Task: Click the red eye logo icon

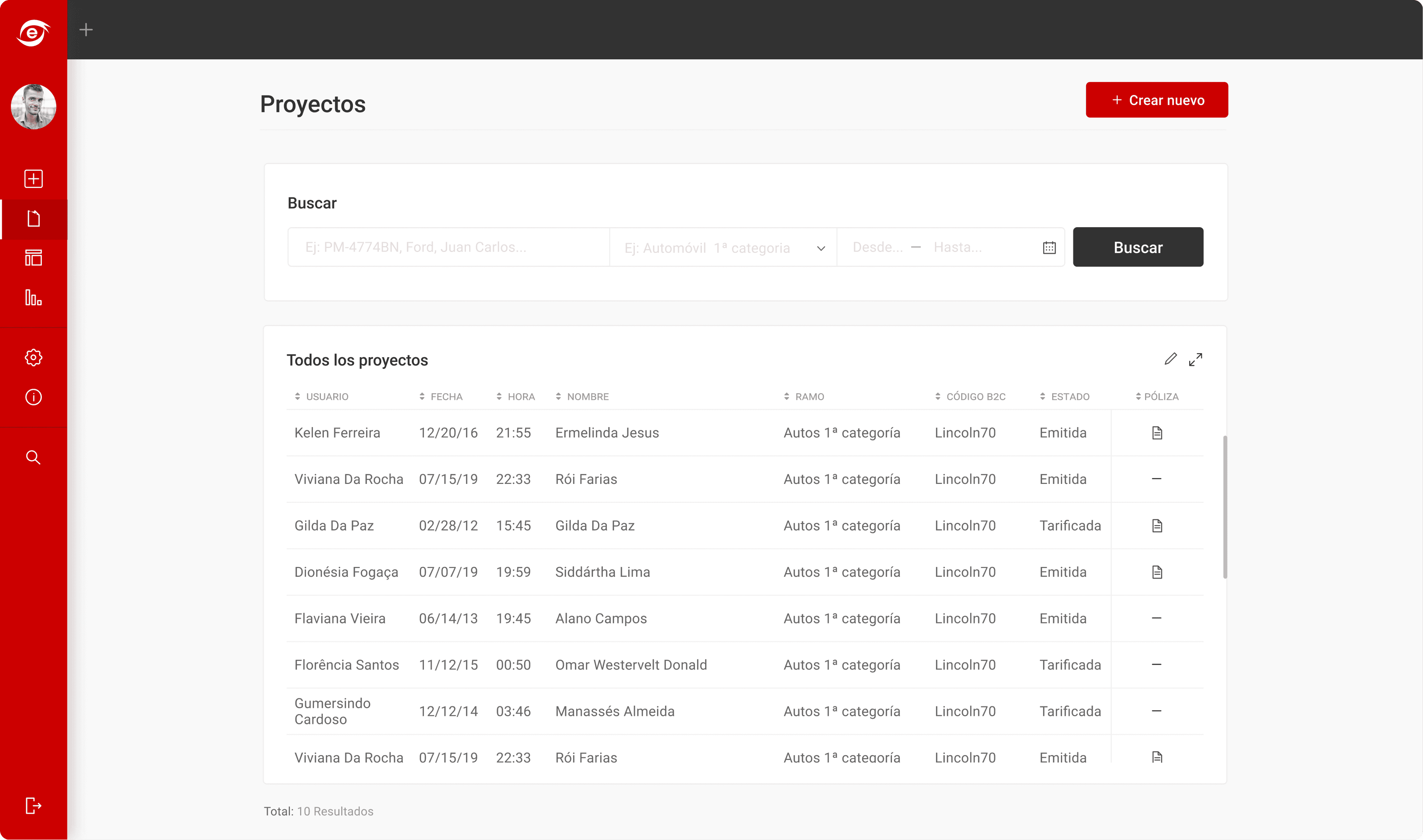Action: 33,33
